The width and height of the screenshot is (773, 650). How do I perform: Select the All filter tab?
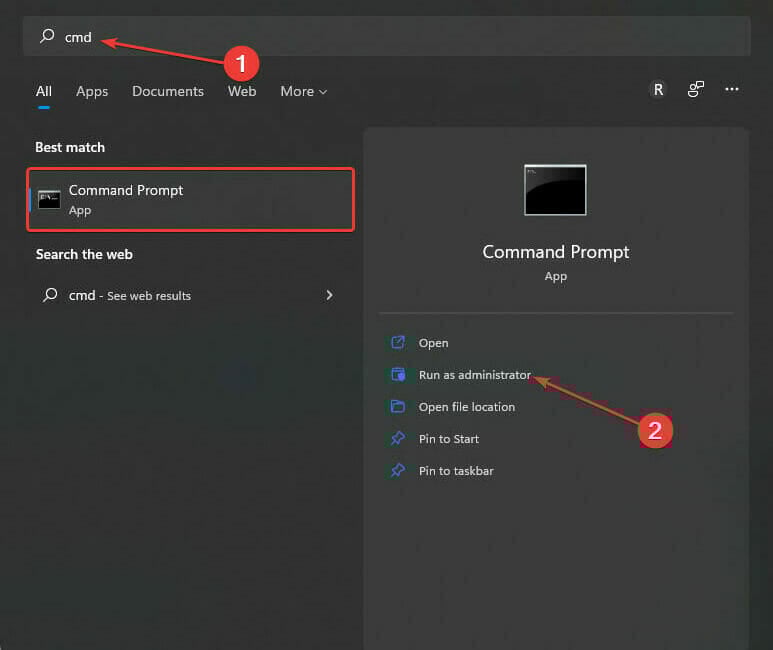[x=44, y=91]
